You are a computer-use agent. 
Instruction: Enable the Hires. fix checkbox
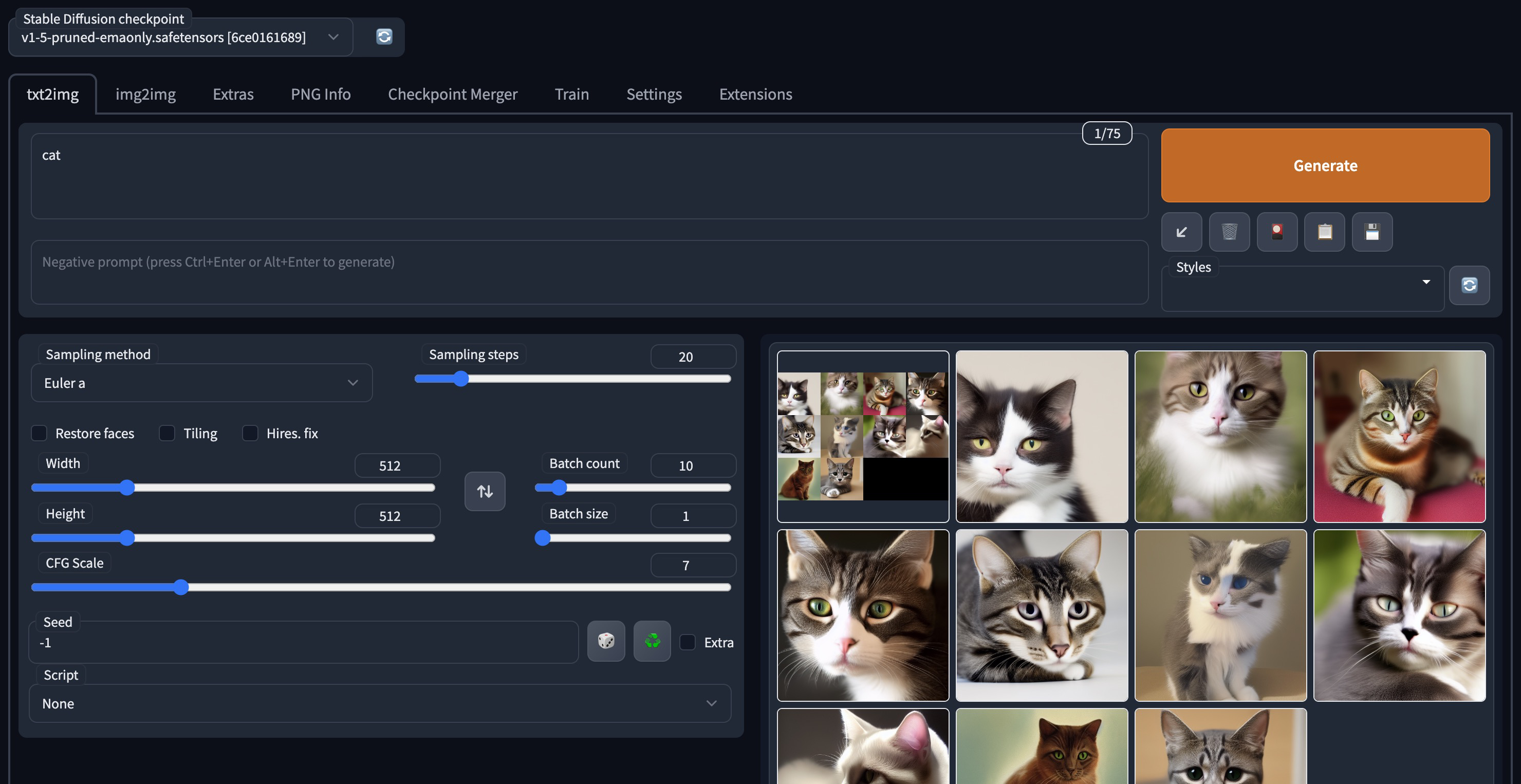(x=250, y=433)
